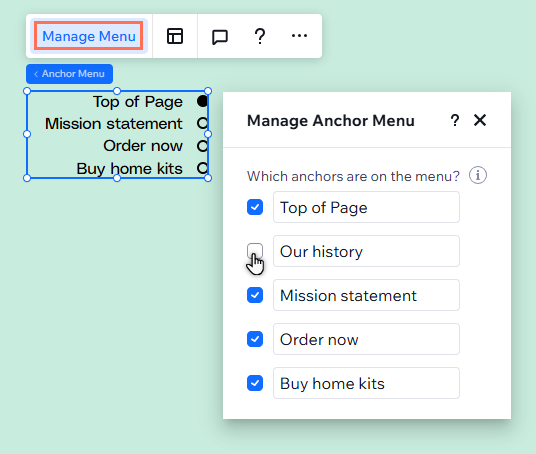Click the Top of Page name field
The image size is (536, 454).
coord(366,207)
